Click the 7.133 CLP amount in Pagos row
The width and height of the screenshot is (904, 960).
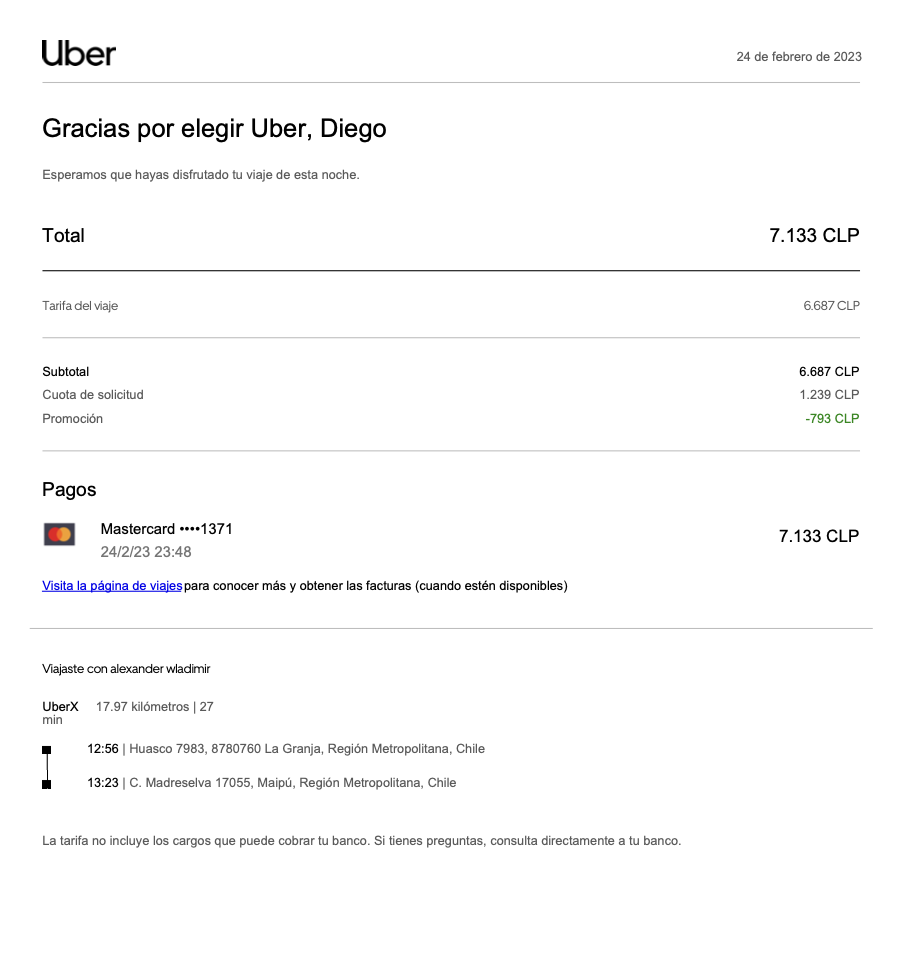tap(818, 537)
